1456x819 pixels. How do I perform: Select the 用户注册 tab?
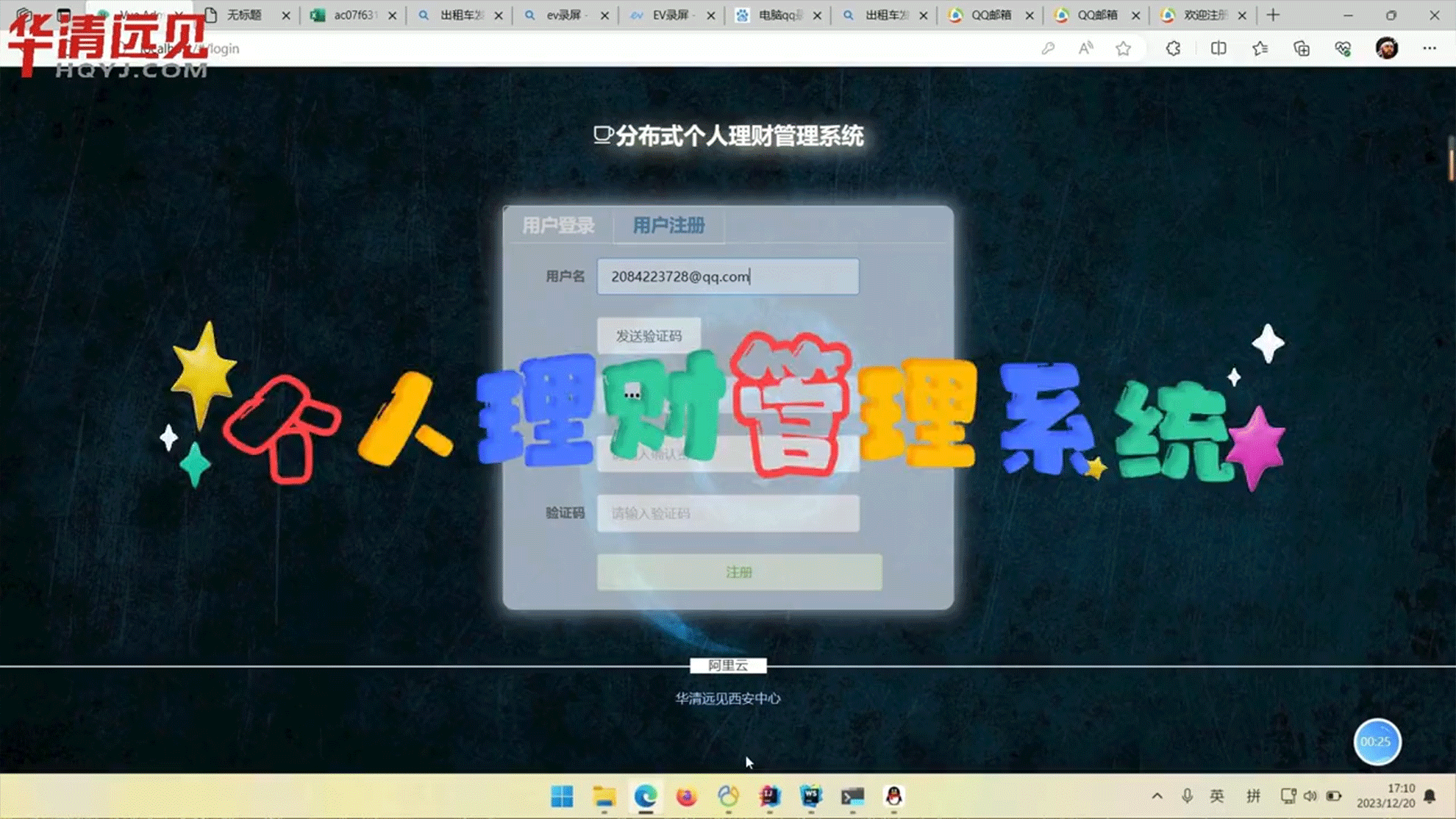point(668,226)
